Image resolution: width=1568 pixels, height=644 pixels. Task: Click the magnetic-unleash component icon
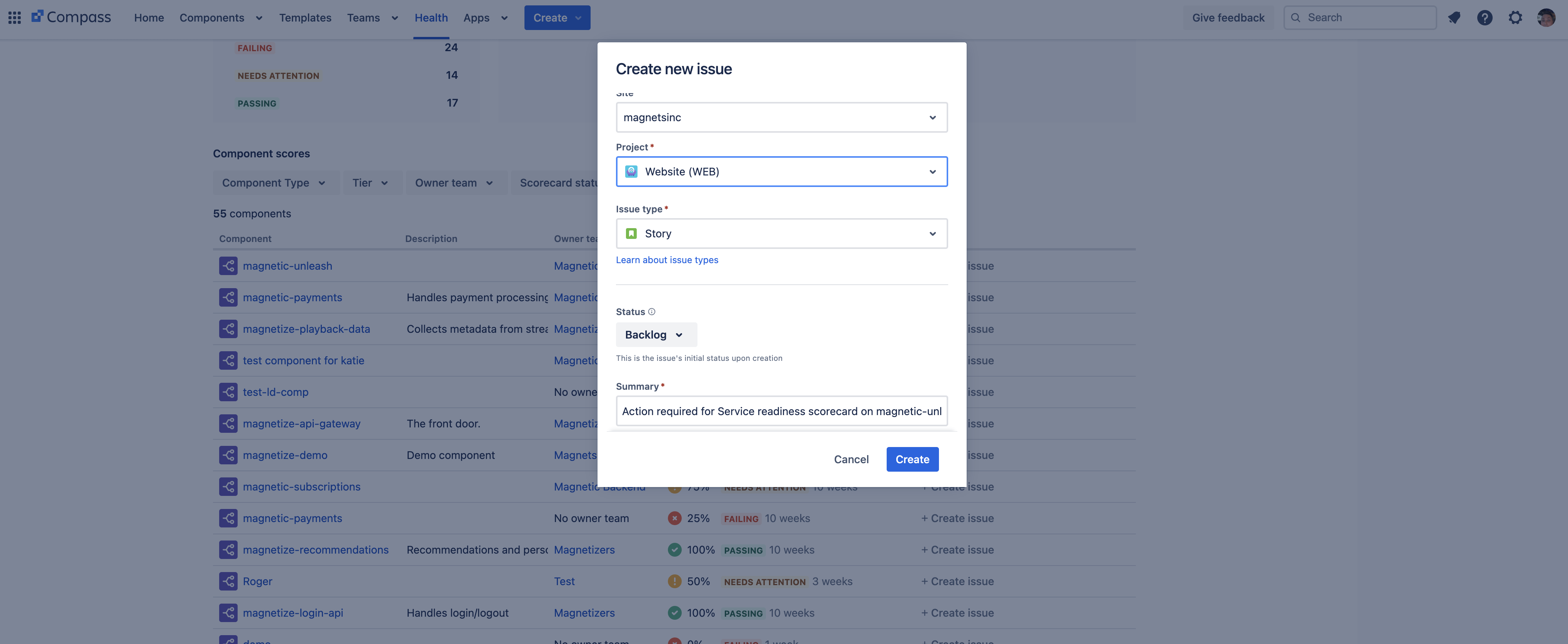pyautogui.click(x=228, y=266)
